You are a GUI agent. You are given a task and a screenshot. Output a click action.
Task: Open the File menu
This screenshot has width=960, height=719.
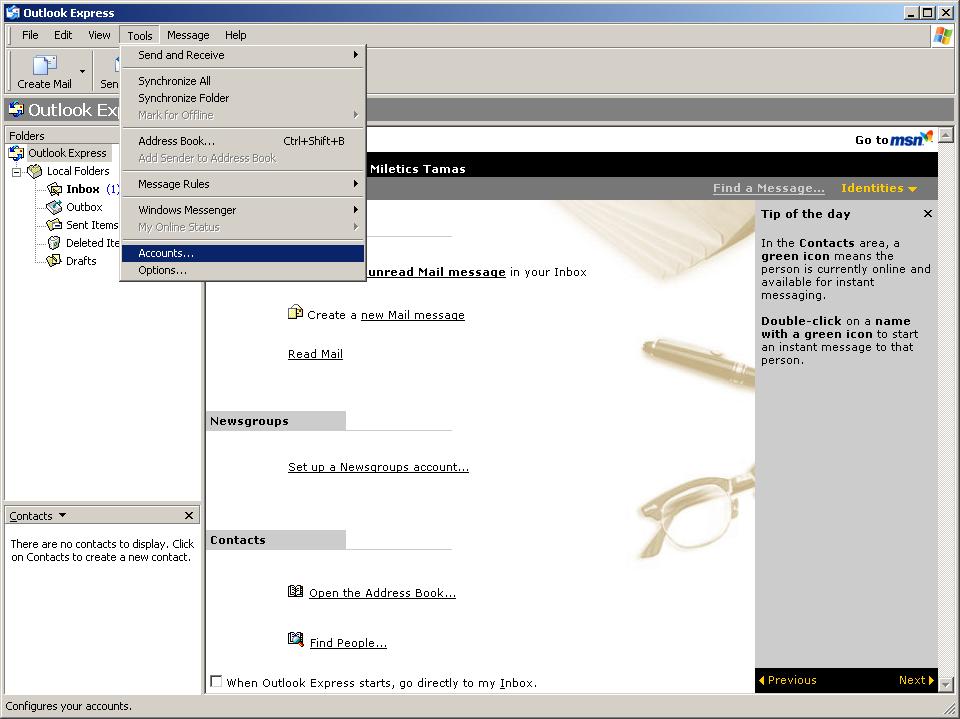pyautogui.click(x=30, y=35)
